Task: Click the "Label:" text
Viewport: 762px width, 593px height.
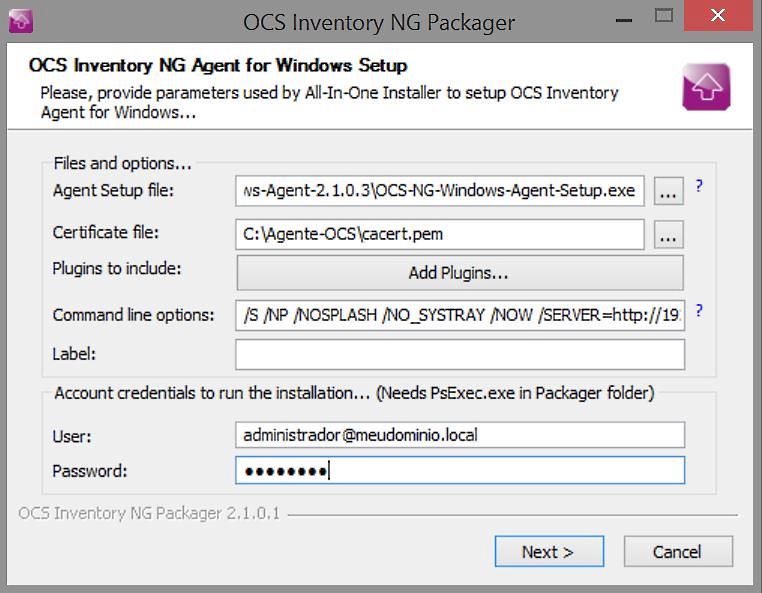Action: (74, 354)
